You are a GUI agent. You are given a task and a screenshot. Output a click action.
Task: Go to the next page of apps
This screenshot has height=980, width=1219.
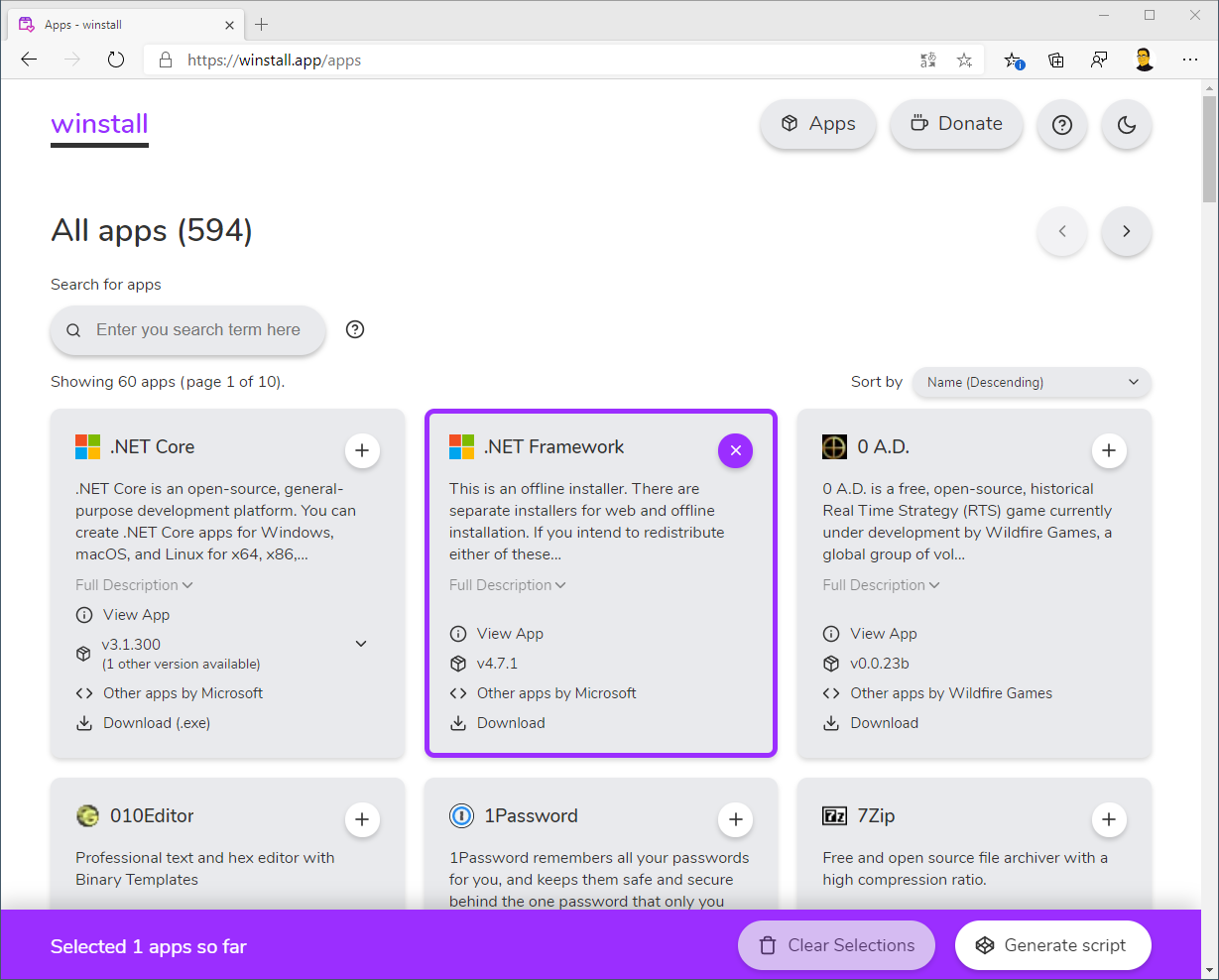1126,231
